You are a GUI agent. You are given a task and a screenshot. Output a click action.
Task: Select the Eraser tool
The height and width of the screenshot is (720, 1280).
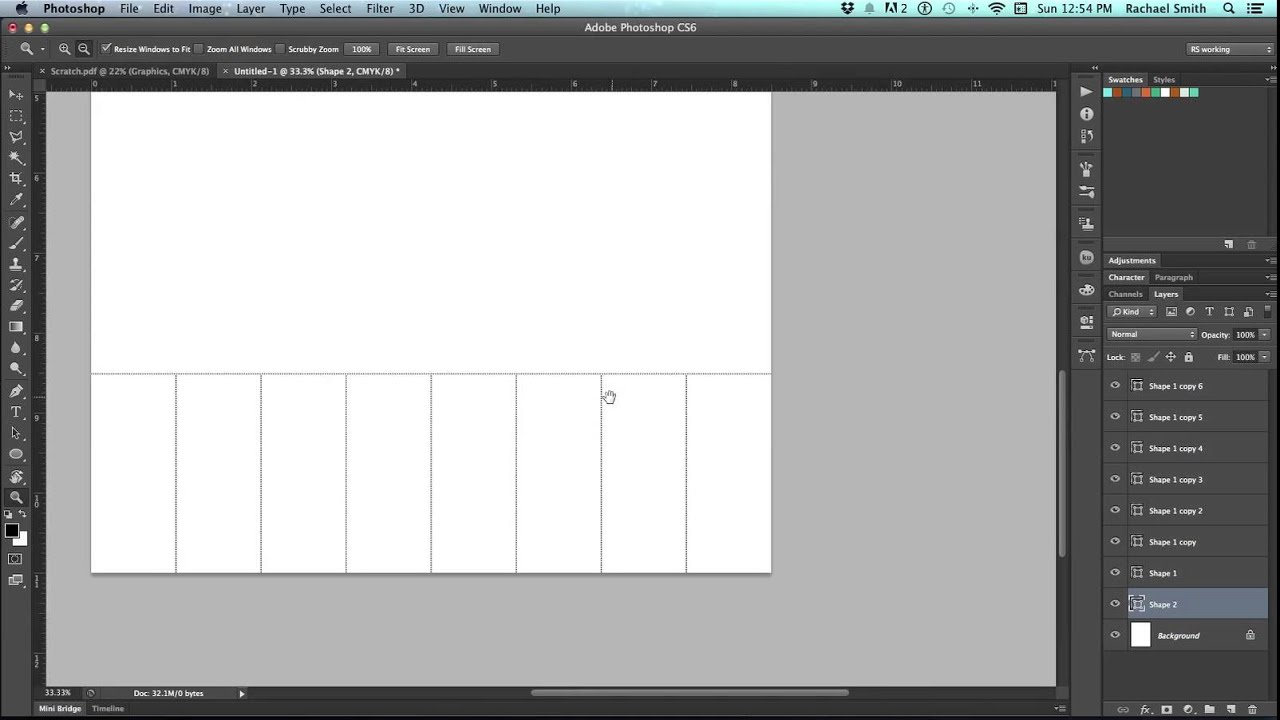click(16, 306)
